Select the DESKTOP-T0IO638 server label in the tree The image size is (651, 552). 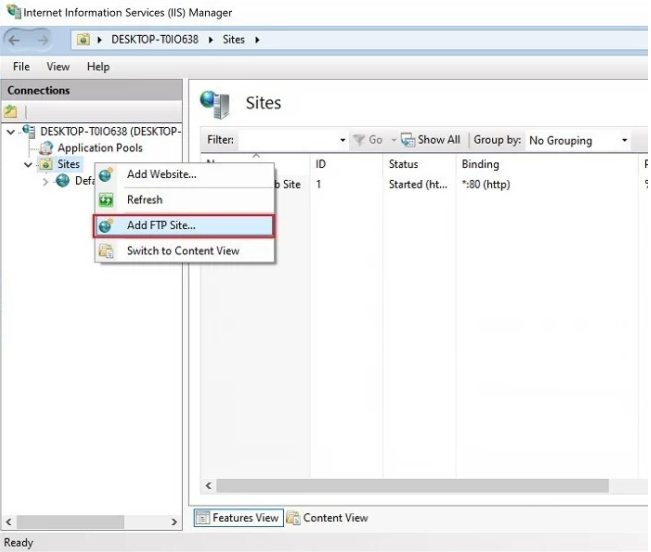[110, 132]
